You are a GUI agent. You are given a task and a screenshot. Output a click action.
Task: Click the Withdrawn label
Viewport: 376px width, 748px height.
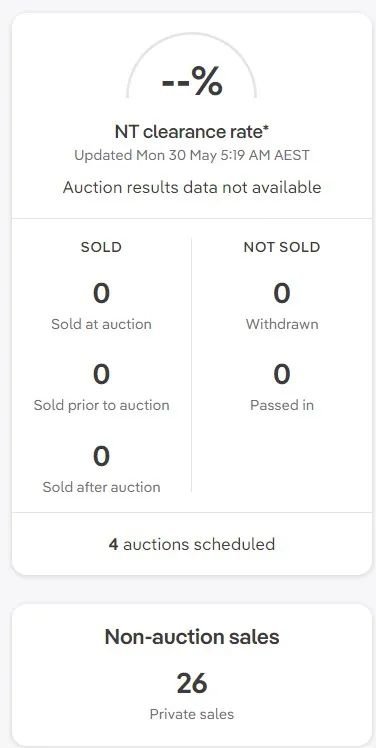[282, 324]
